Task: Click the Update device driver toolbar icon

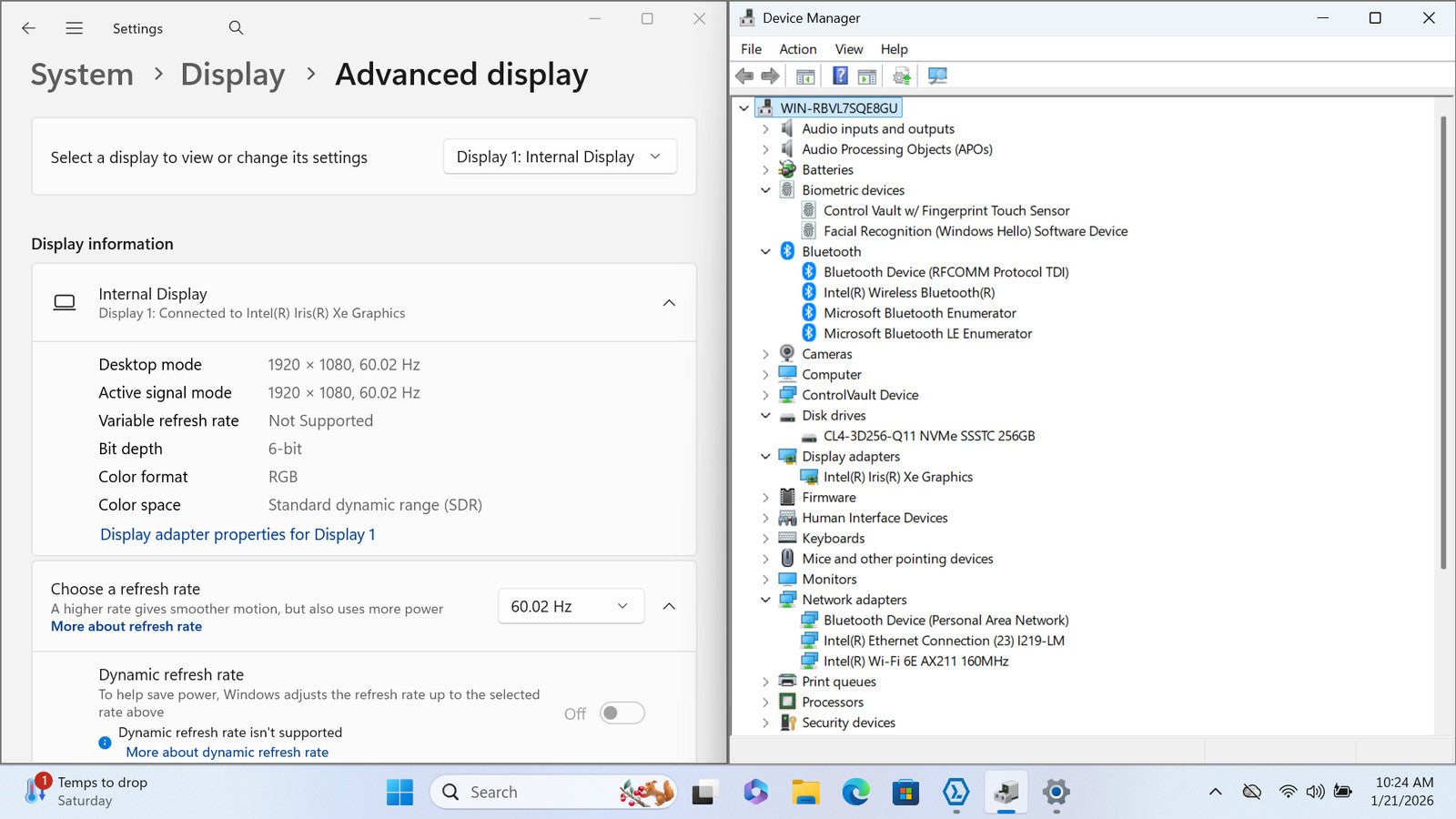Action: (x=901, y=76)
